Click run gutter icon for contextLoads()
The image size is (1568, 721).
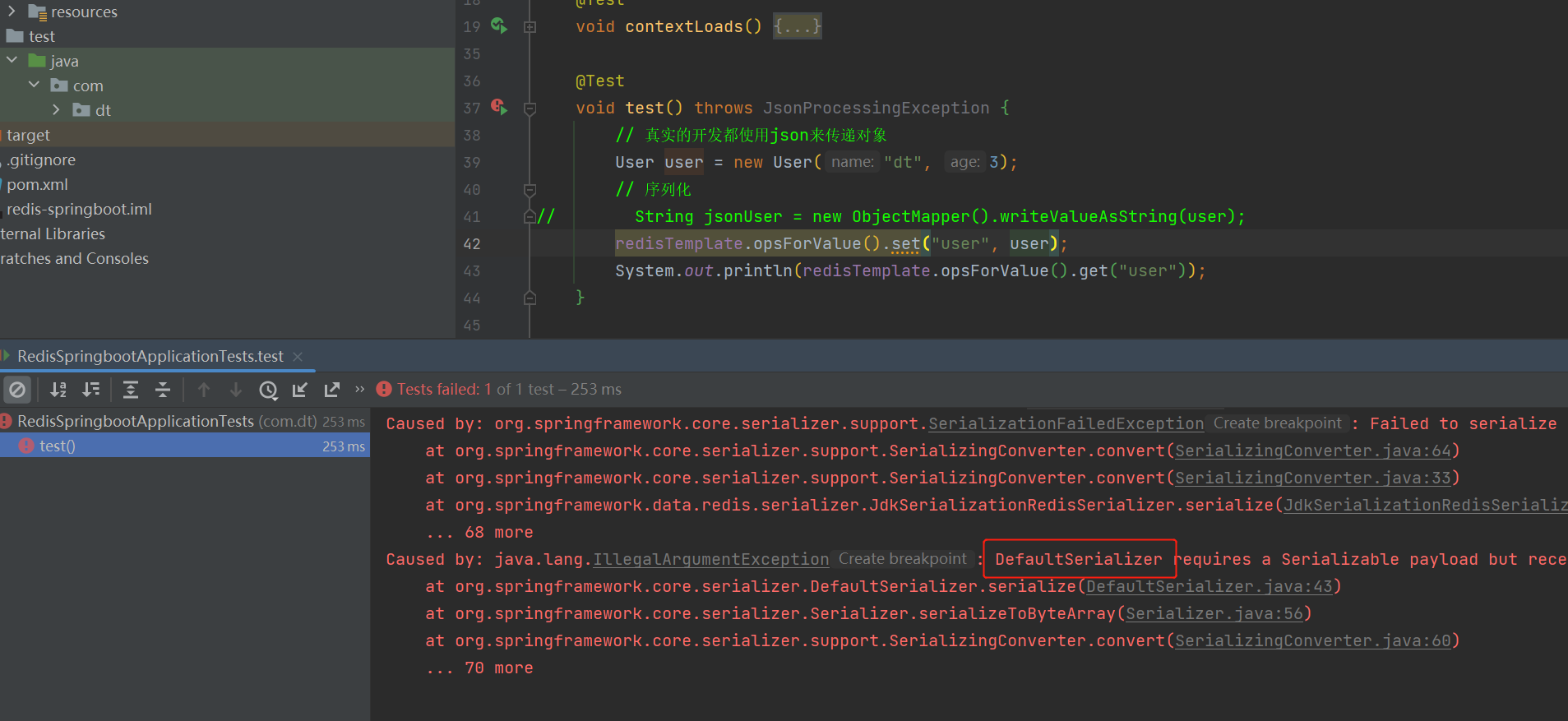[x=499, y=25]
